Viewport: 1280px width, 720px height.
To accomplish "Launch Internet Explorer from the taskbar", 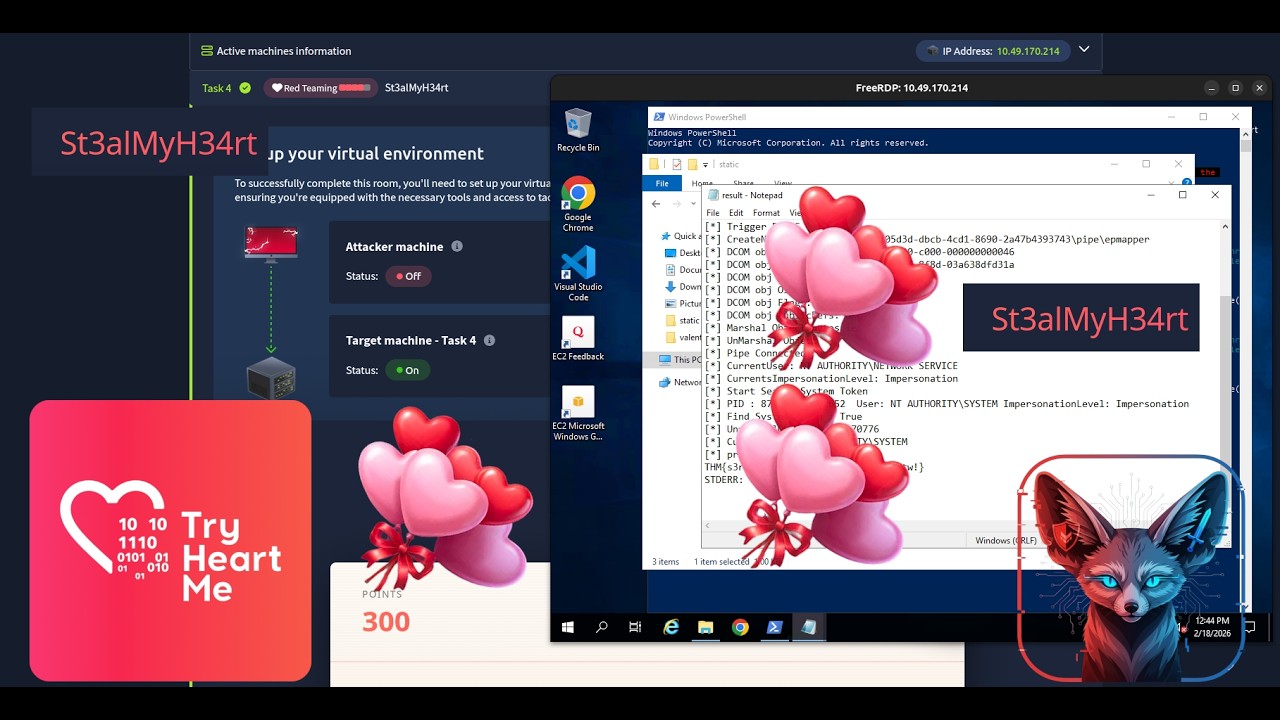I will pyautogui.click(x=671, y=627).
